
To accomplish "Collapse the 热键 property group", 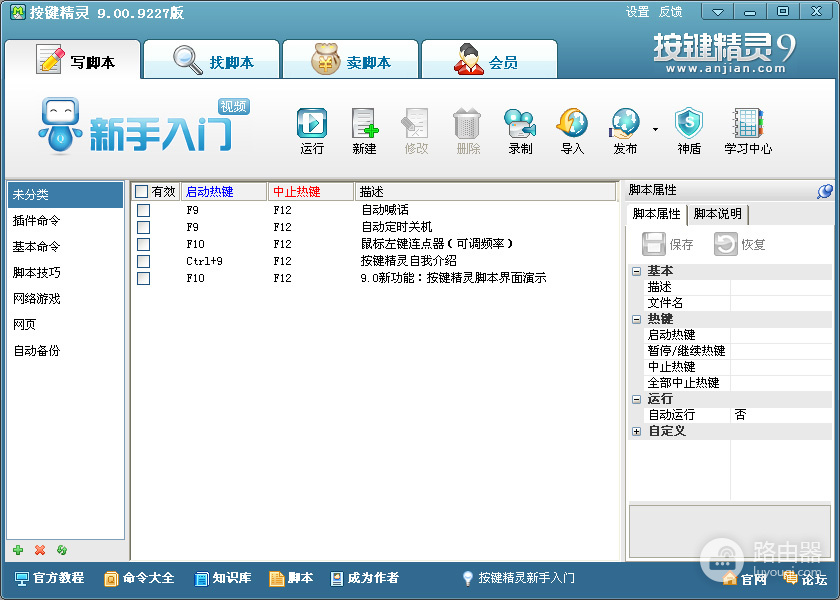I will [636, 319].
